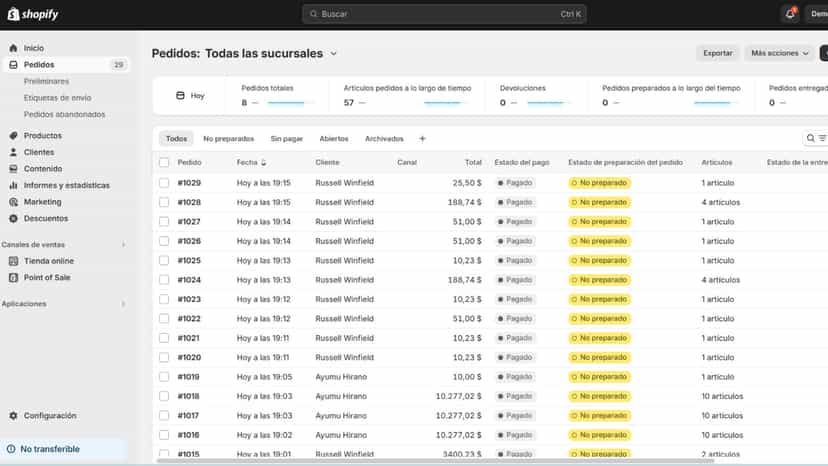Click the Point of Sale icon
This screenshot has width=828, height=466.
pyautogui.click(x=13, y=277)
